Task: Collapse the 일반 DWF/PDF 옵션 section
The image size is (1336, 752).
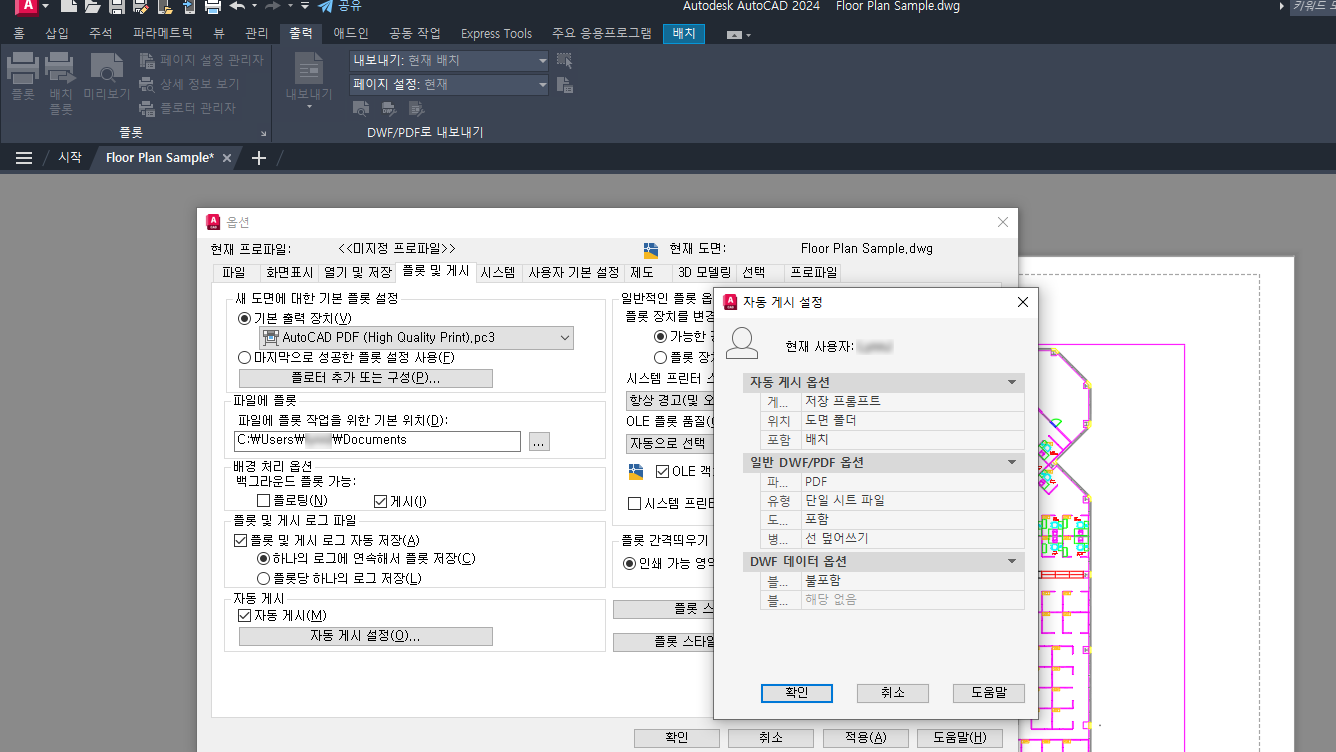Action: pyautogui.click(x=1012, y=462)
